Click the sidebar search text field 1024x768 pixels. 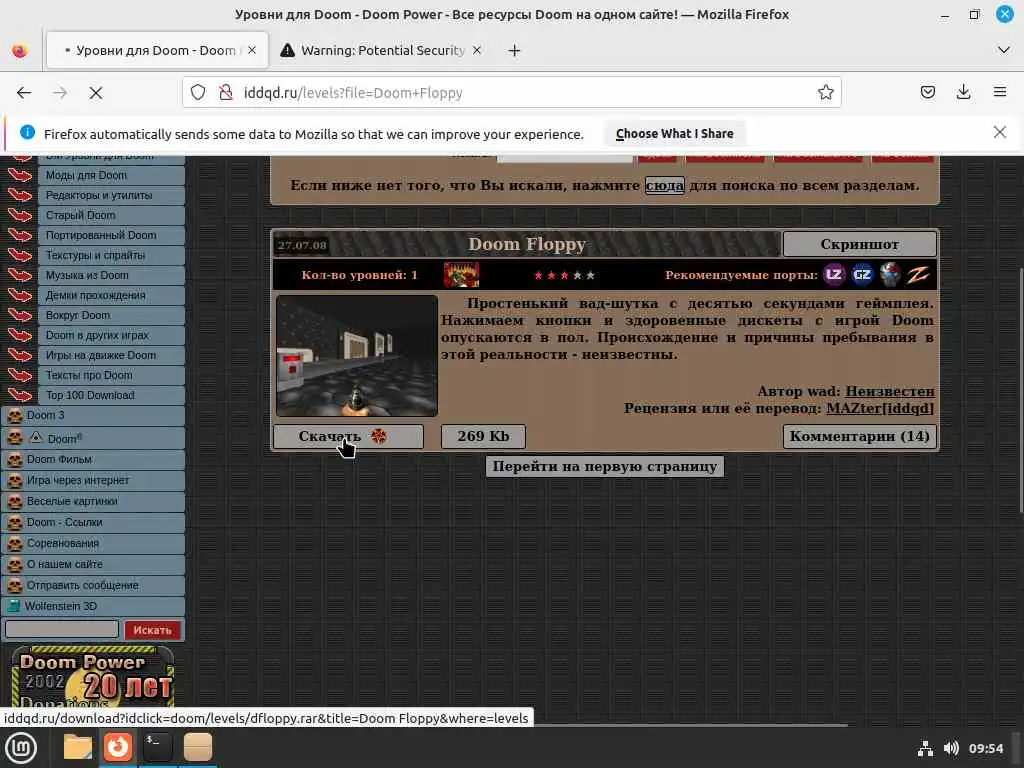pos(62,629)
